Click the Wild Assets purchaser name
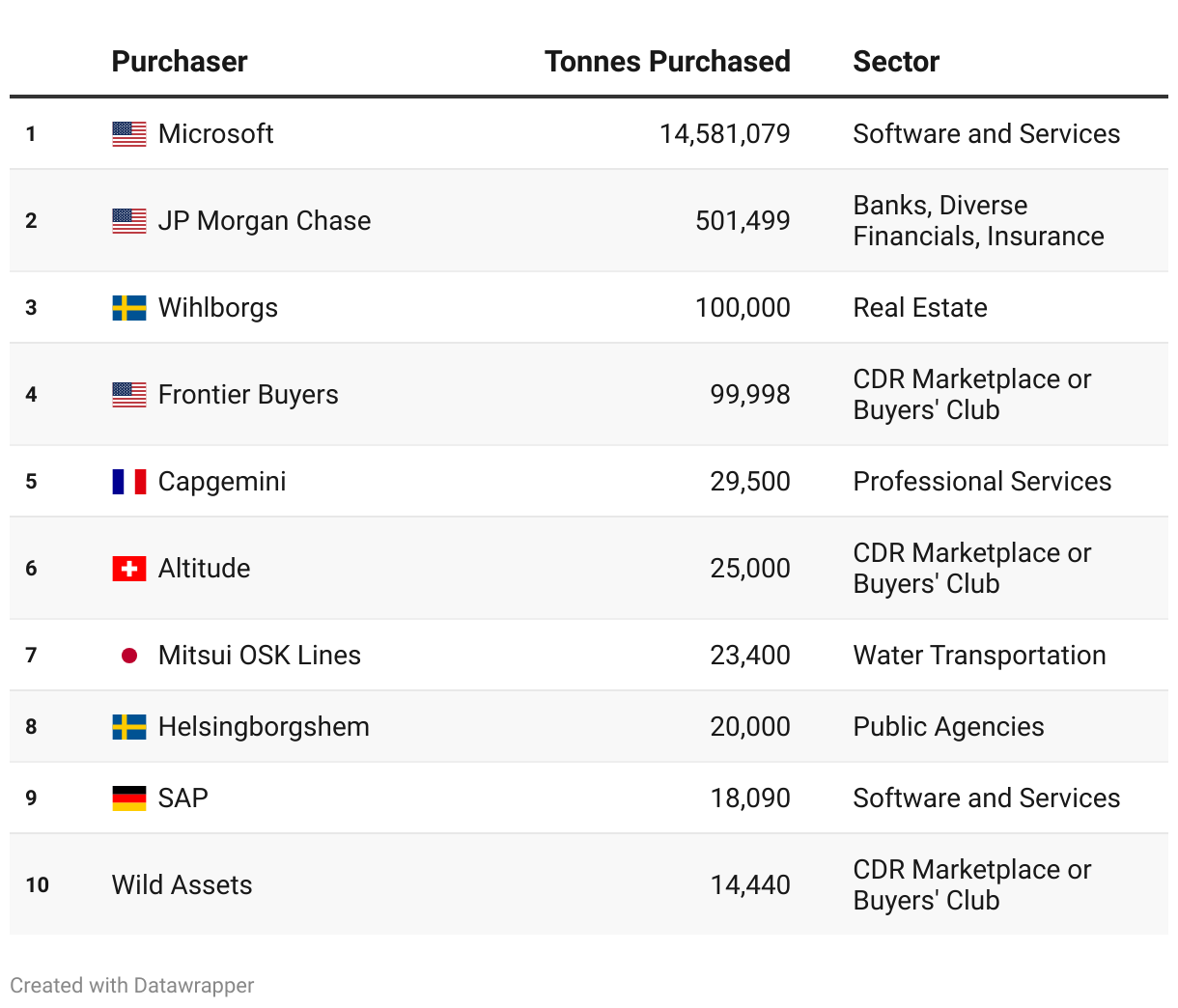This screenshot has width=1178, height=1008. point(182,885)
